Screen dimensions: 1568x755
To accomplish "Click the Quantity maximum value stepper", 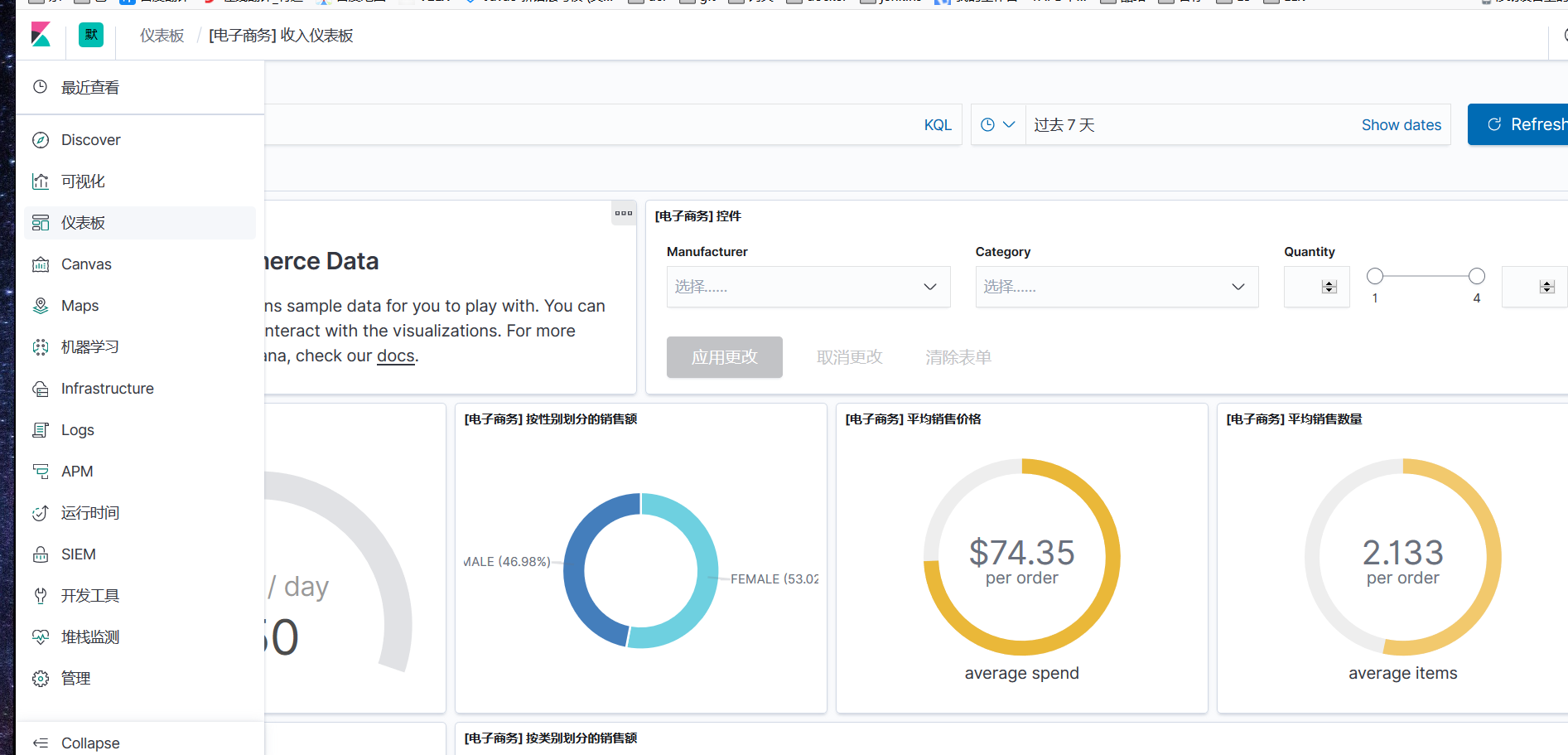I will (x=1547, y=287).
